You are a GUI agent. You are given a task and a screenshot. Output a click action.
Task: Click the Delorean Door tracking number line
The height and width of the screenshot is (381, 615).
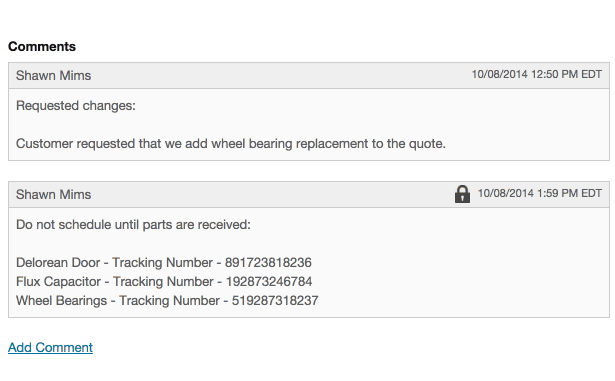tap(164, 263)
